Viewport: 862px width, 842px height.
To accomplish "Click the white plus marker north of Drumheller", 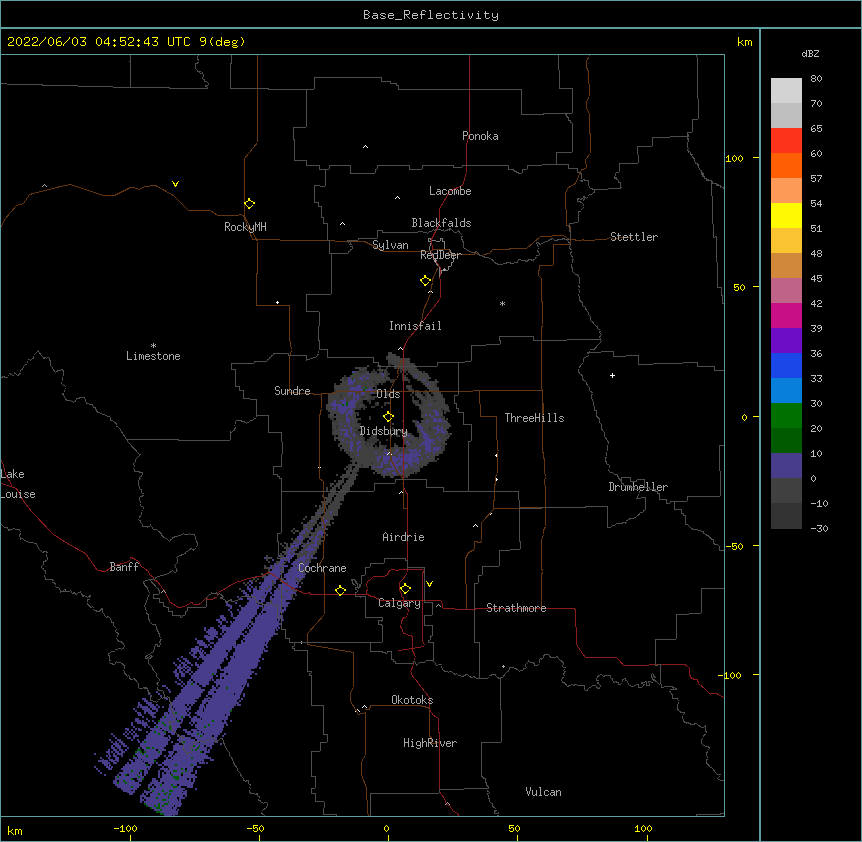I will 612,375.
